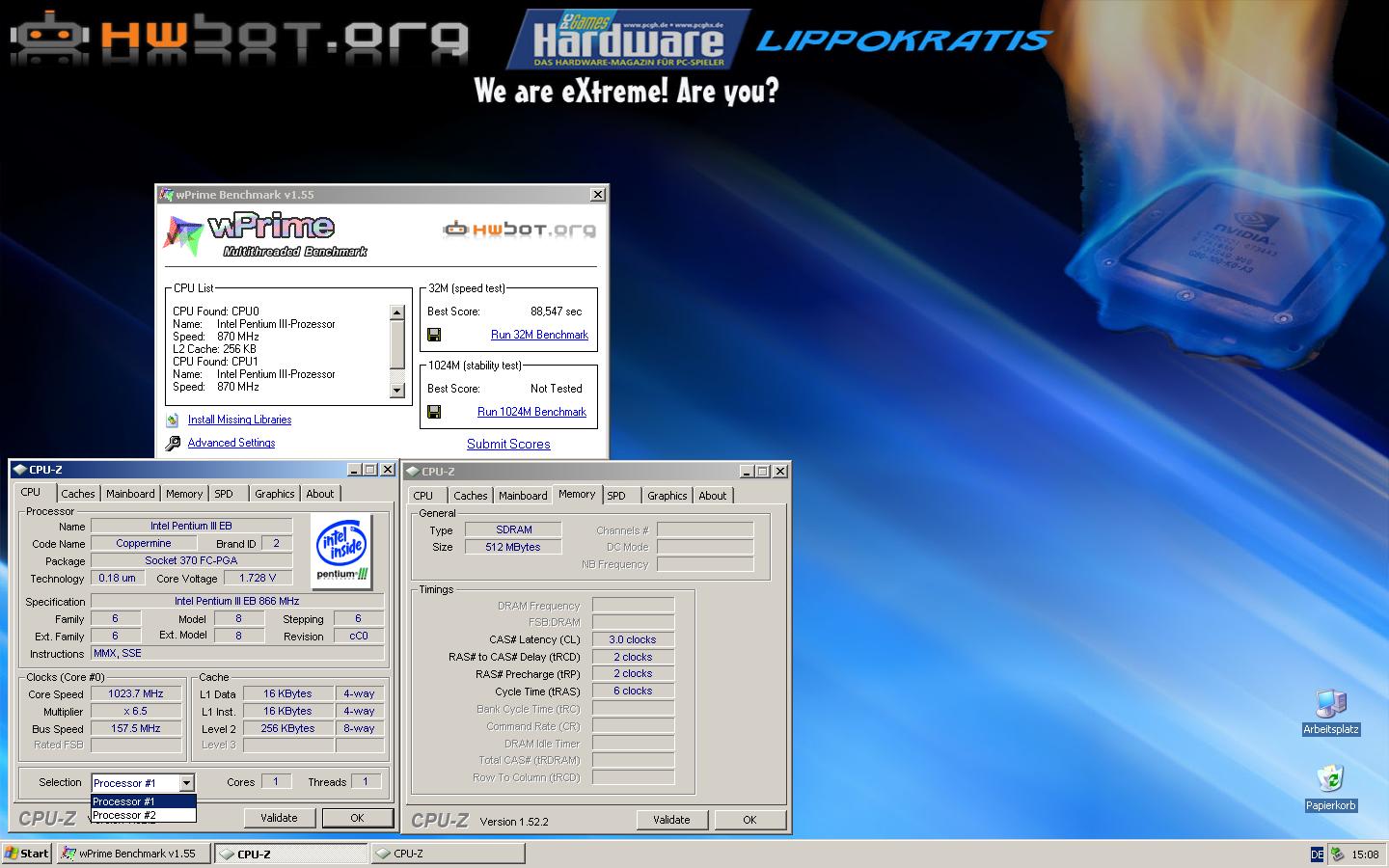
Task: Open the Windows Start button
Action: [27, 854]
